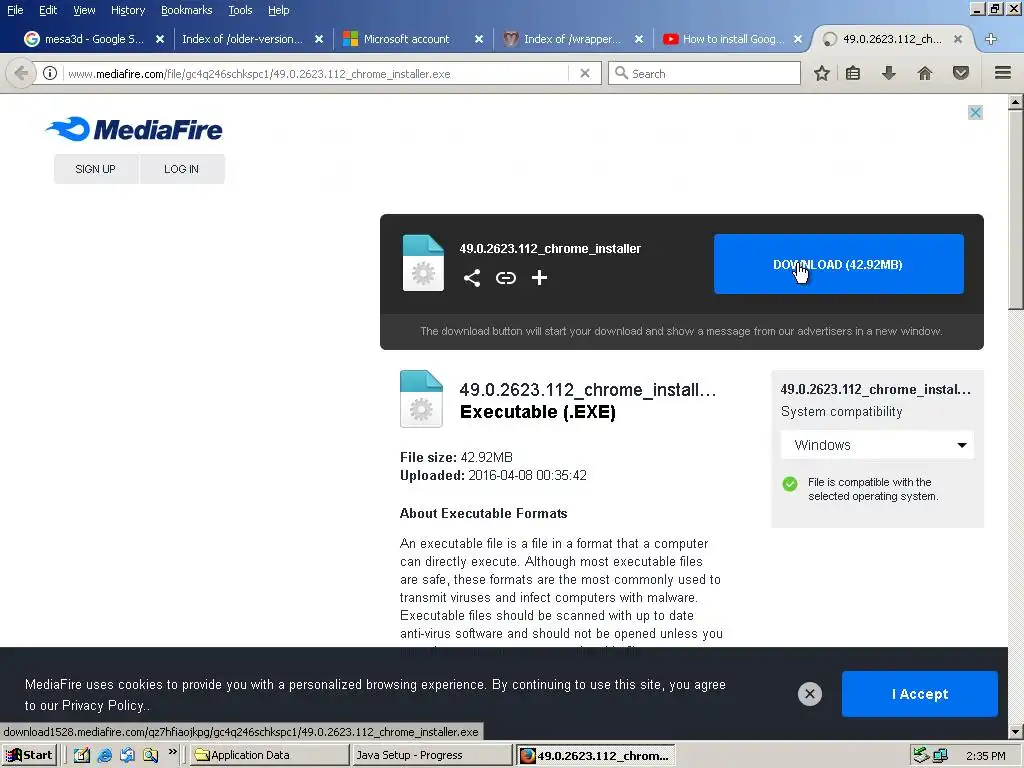This screenshot has height=768, width=1024.
Task: Click the bookmark star icon
Action: (x=822, y=73)
